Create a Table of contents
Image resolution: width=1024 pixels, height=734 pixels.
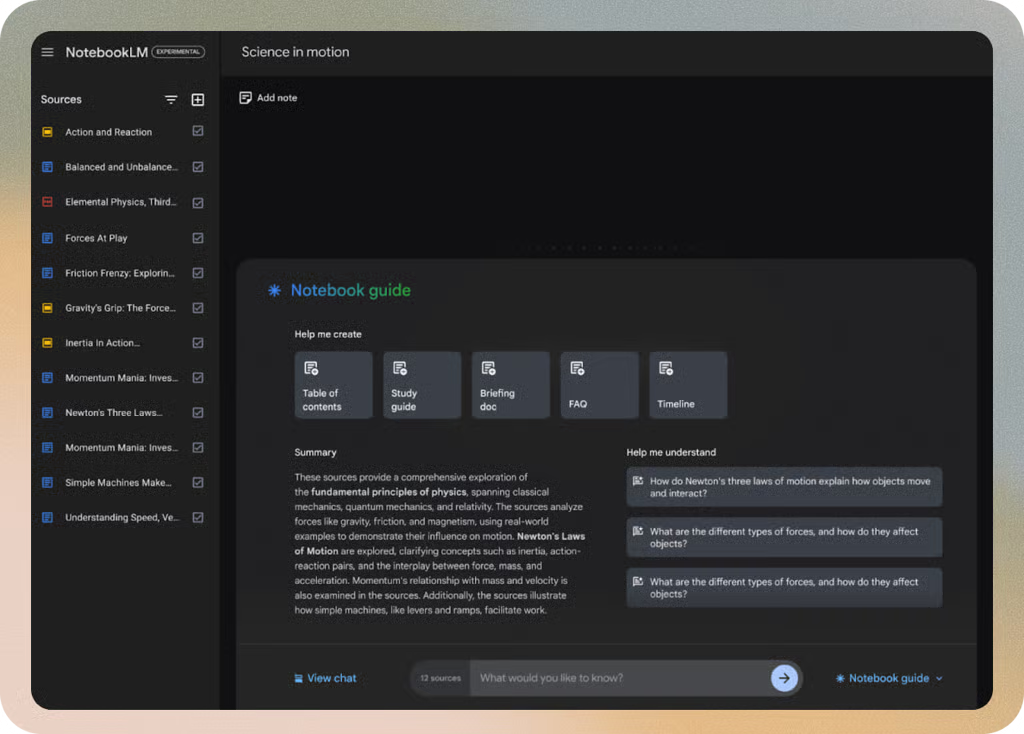[333, 385]
